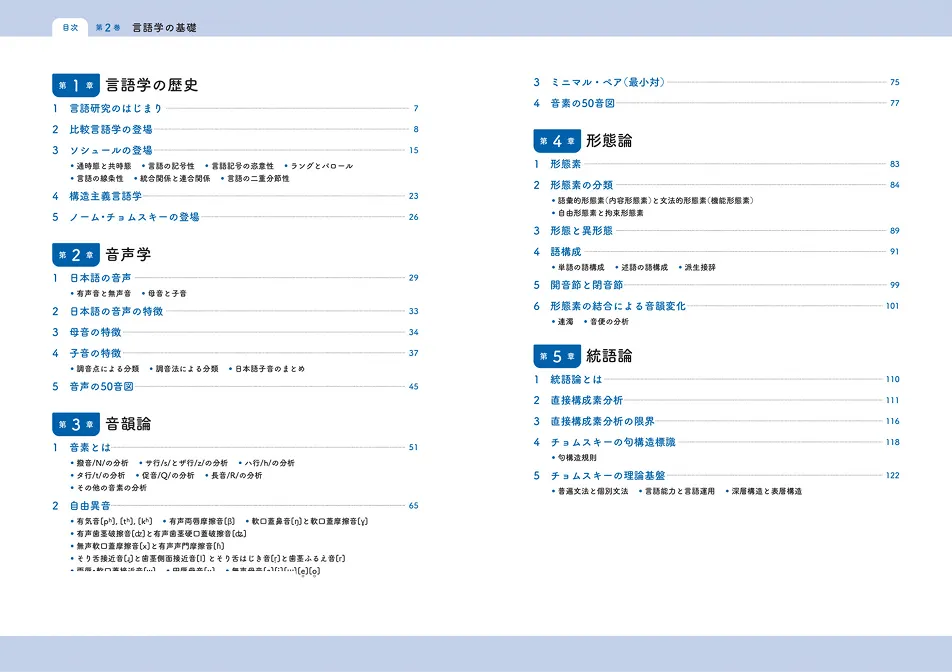Open the 言語学の歴史 chapter heading

(x=153, y=85)
